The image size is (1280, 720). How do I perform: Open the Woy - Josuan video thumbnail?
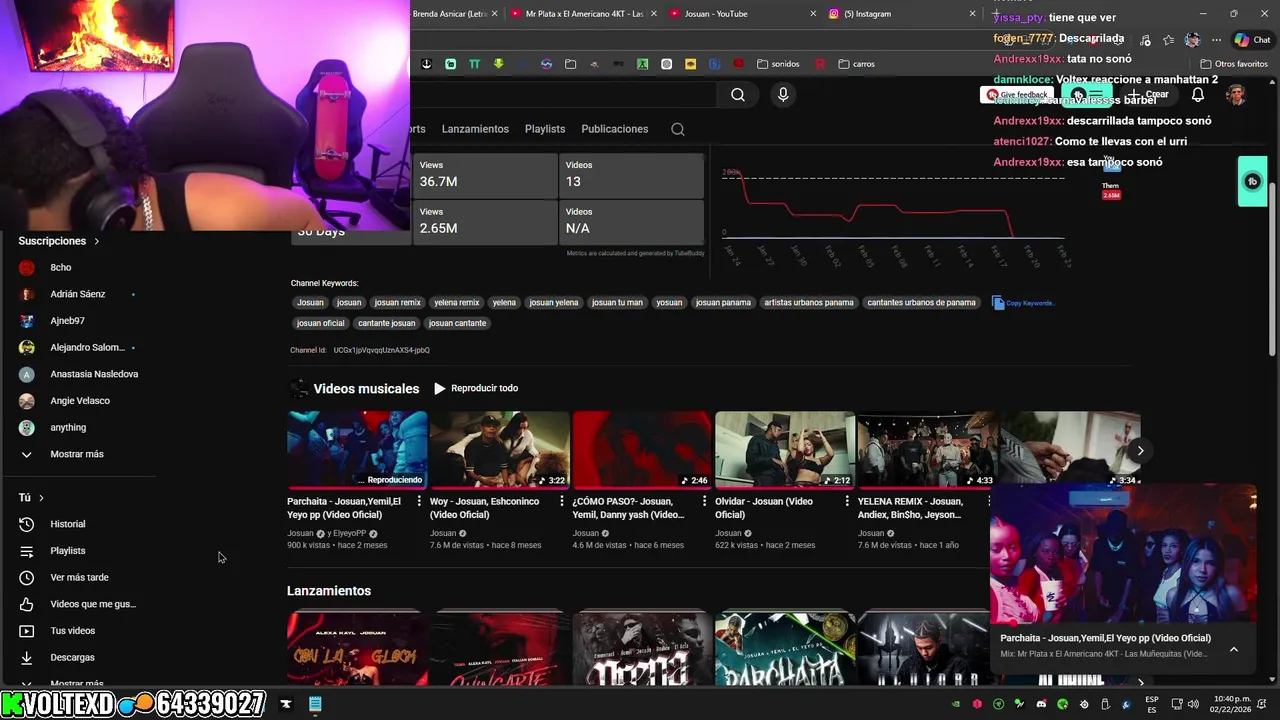pyautogui.click(x=499, y=449)
